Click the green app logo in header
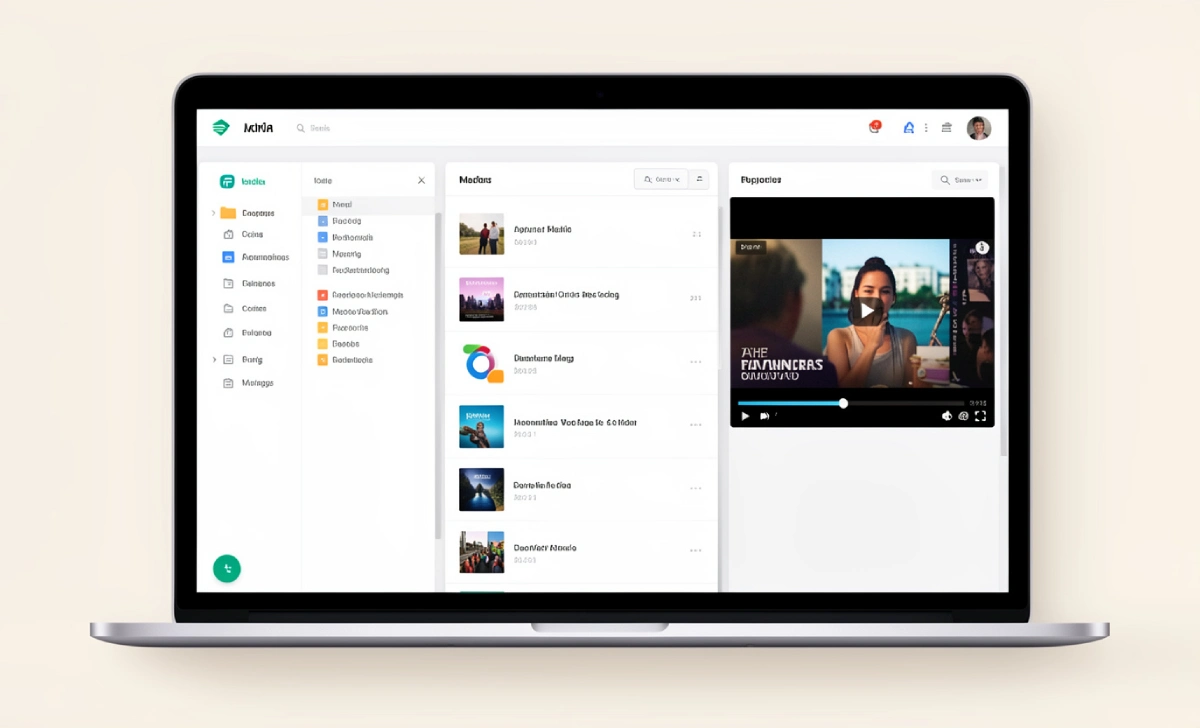The image size is (1200, 728). coord(221,128)
